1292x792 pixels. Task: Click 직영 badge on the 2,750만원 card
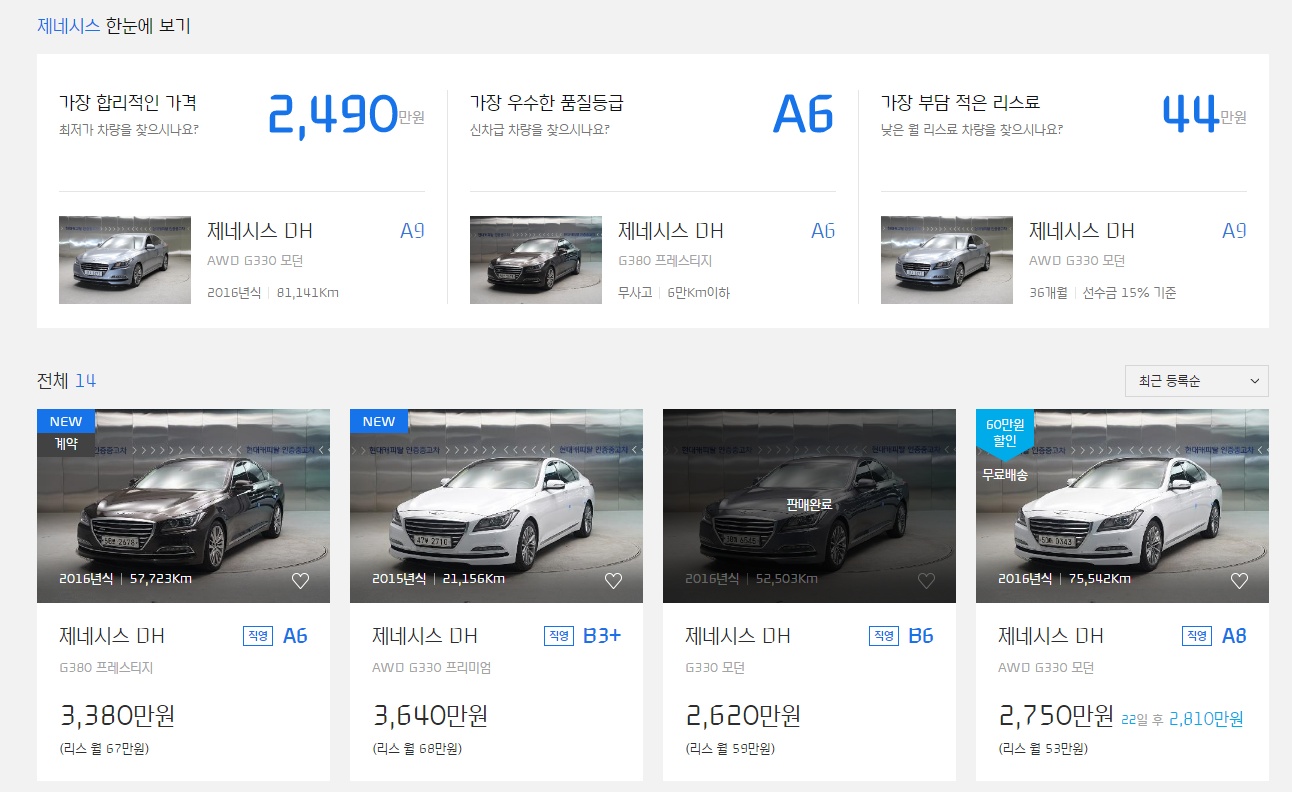(x=1197, y=636)
